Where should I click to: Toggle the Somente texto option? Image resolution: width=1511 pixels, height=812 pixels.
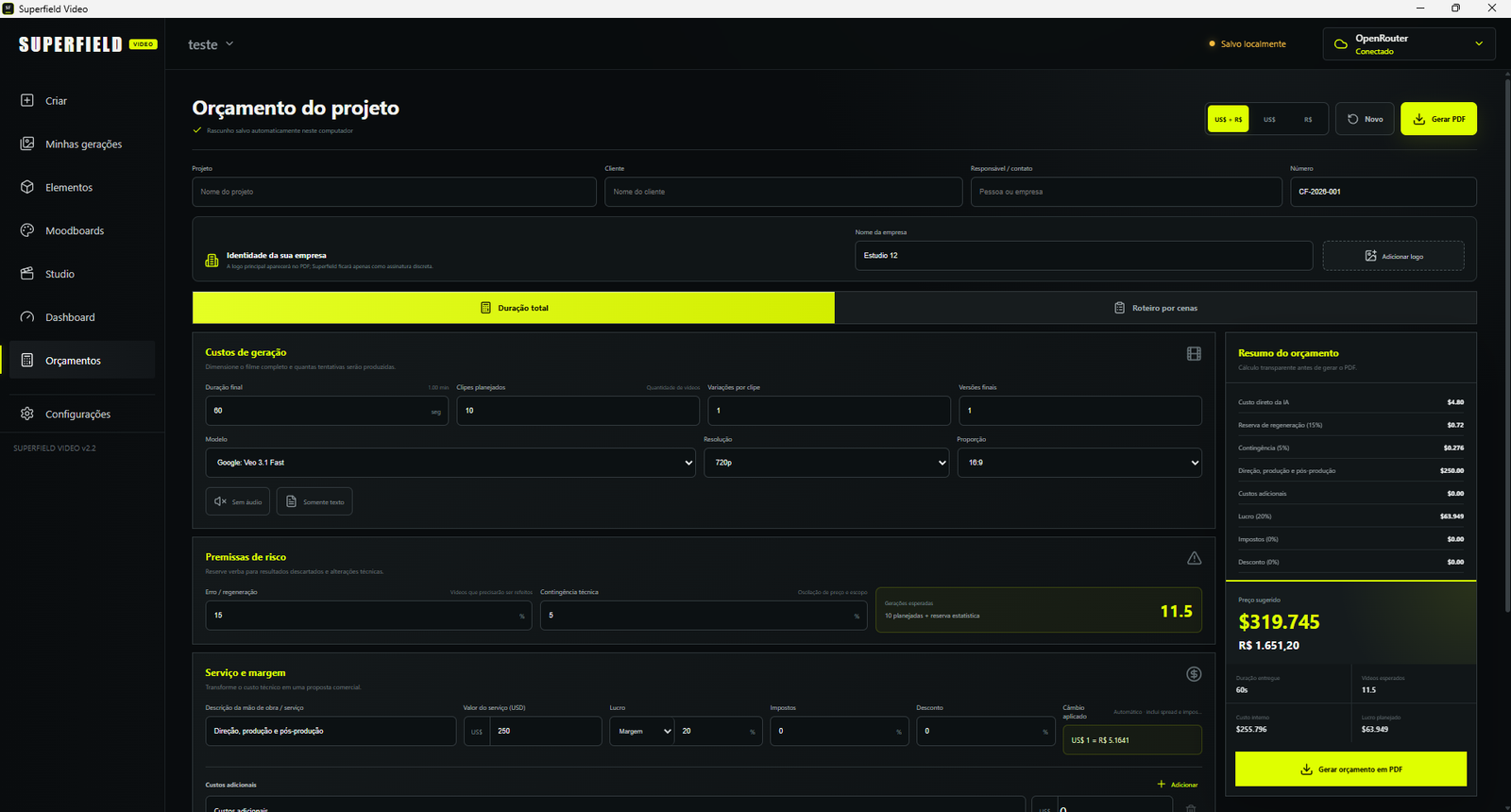pos(314,501)
